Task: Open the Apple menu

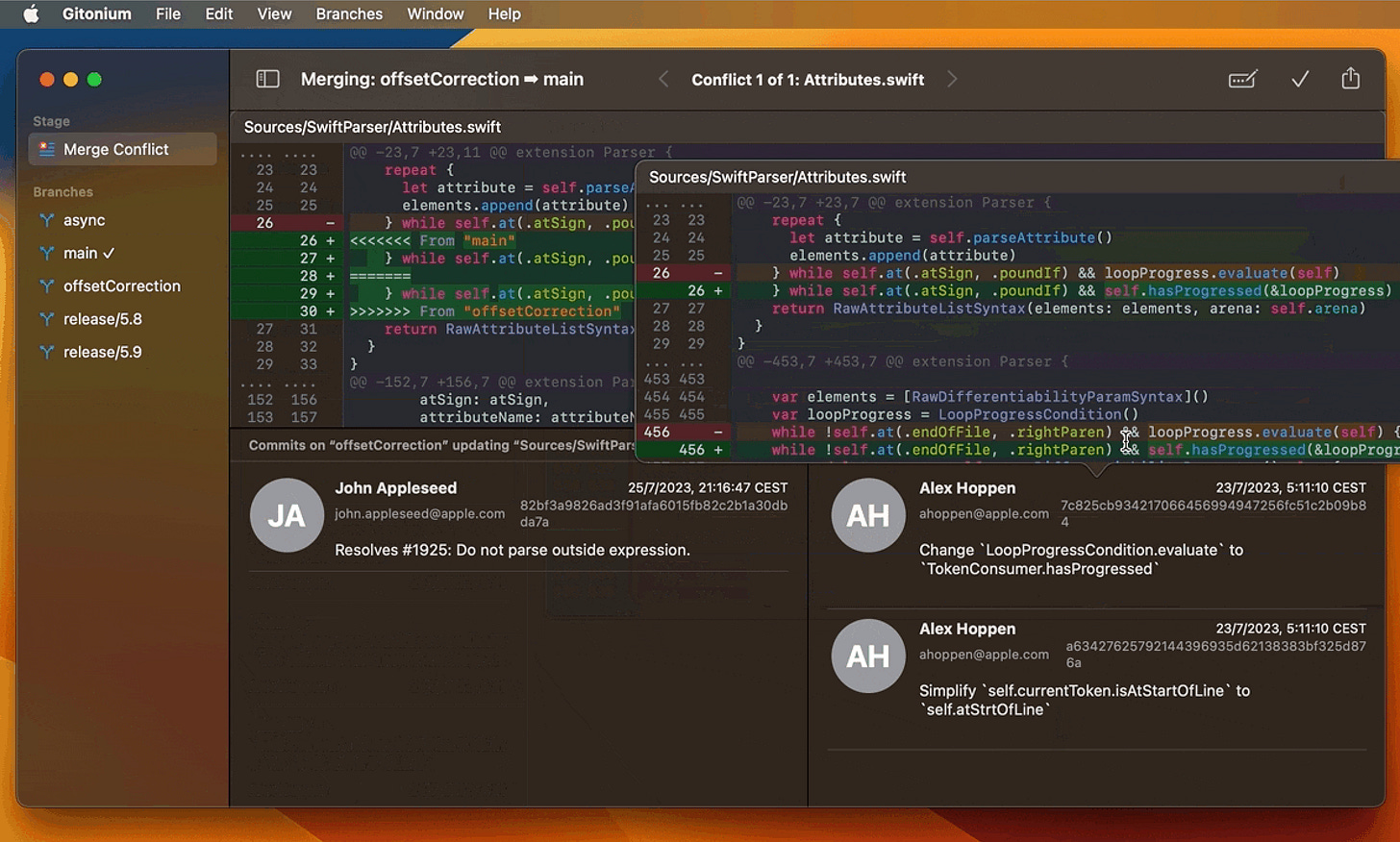Action: tap(31, 14)
